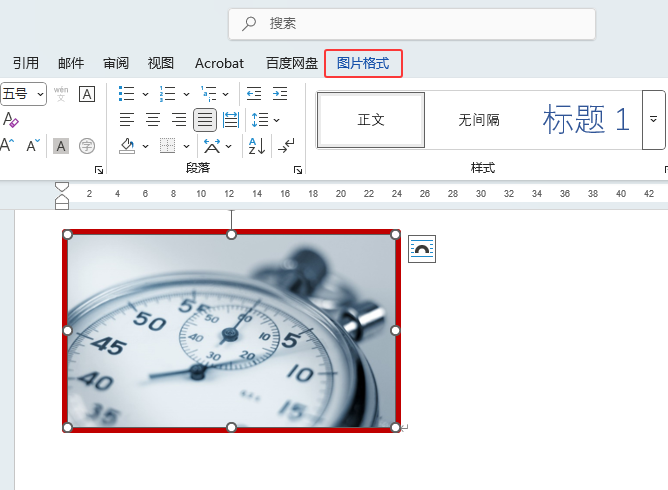Screen dimensions: 668x490
Task: Toggle show paragraph marks icon
Action: 286,146
